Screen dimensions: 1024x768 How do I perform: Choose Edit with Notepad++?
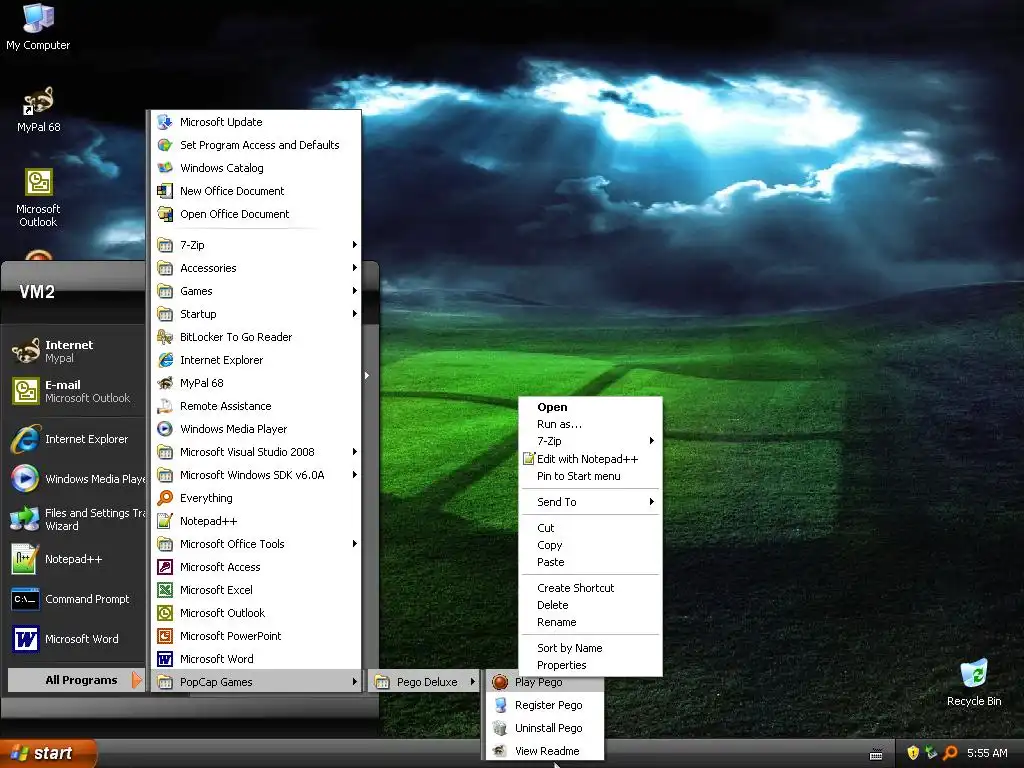[590, 458]
